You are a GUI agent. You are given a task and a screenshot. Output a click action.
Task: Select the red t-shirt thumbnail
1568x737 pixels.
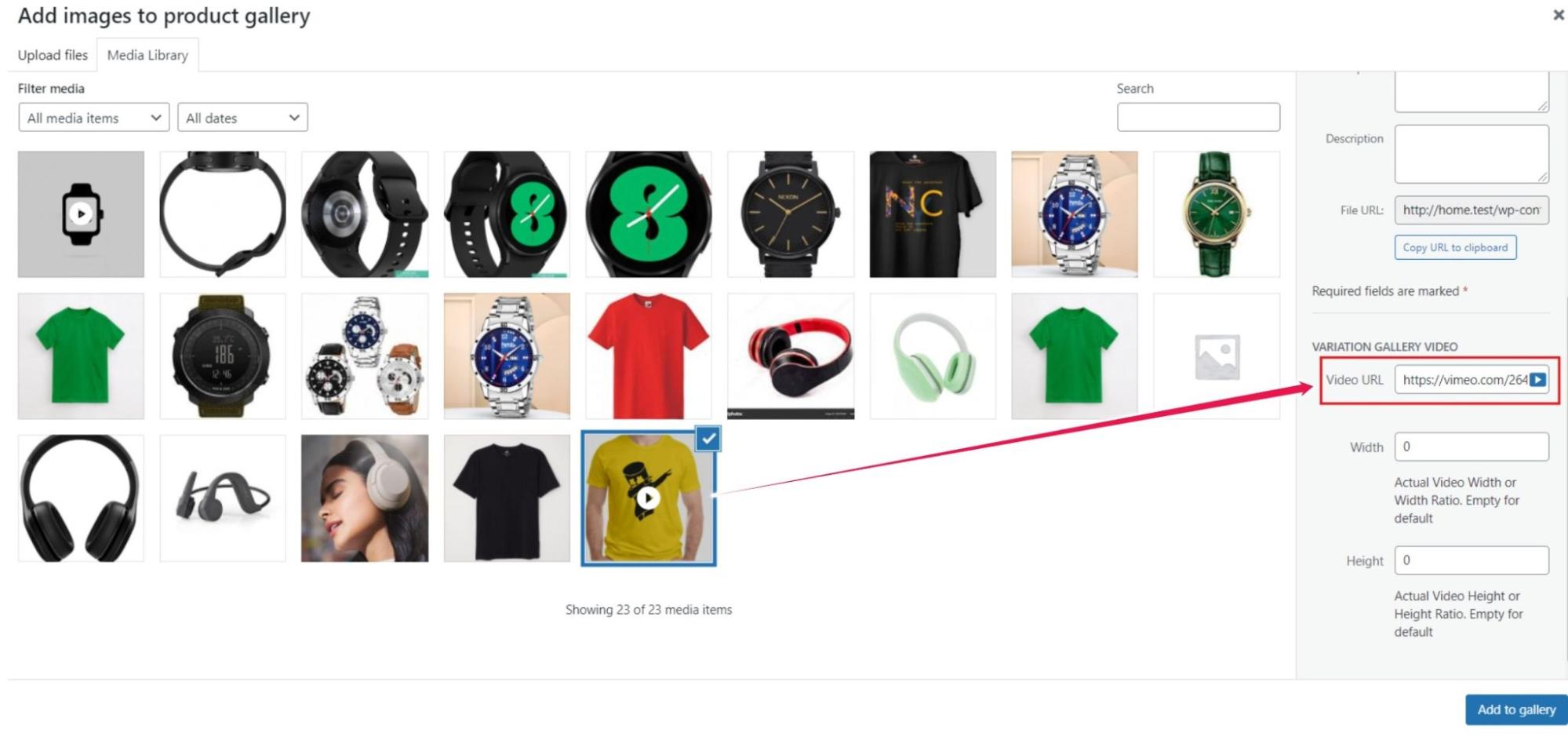[x=649, y=356]
